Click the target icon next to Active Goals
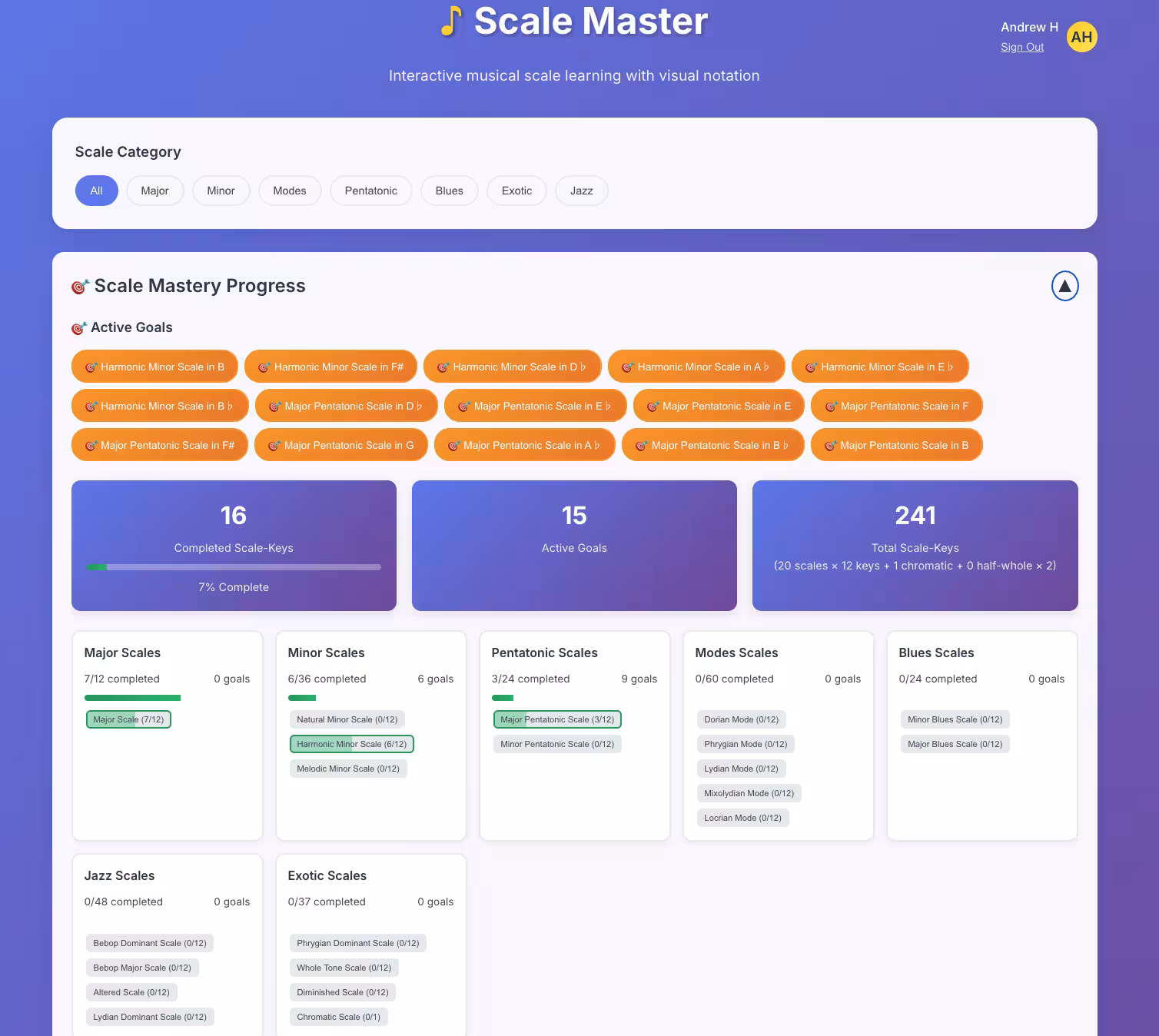This screenshot has width=1159, height=1036. coord(79,327)
